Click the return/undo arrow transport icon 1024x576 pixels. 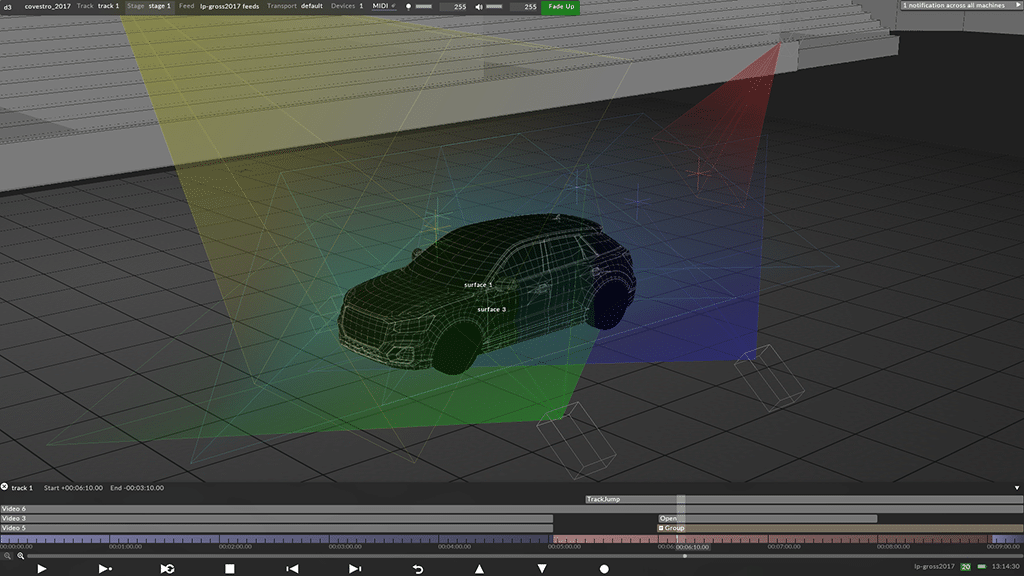tap(417, 568)
